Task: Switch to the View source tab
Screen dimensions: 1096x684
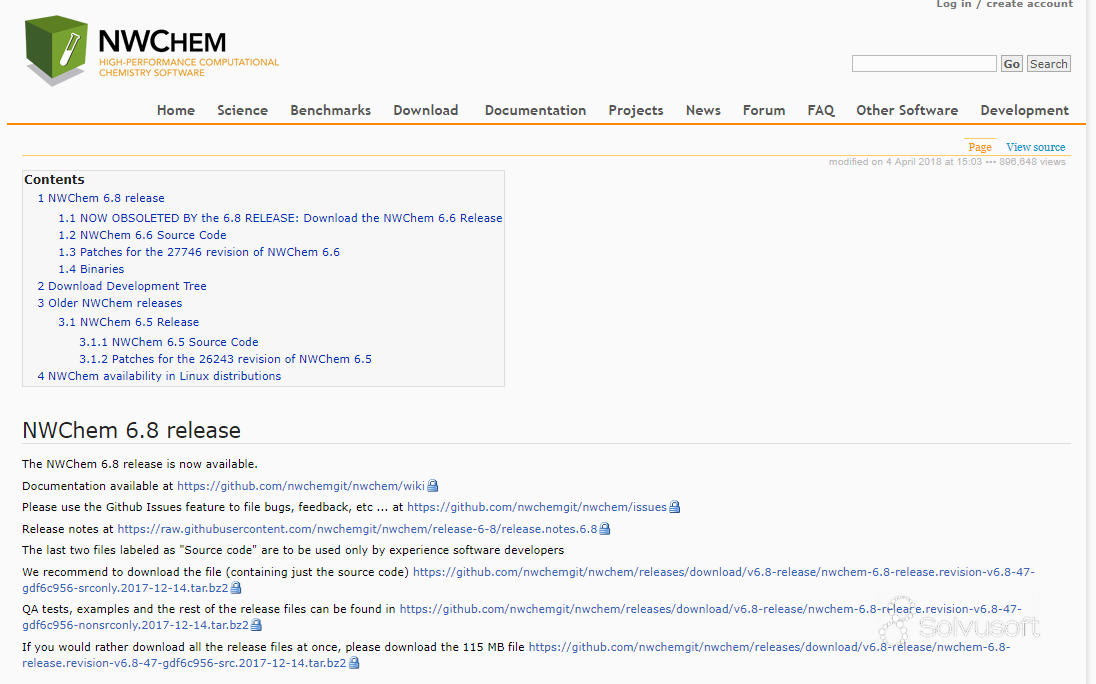Action: coord(1035,147)
